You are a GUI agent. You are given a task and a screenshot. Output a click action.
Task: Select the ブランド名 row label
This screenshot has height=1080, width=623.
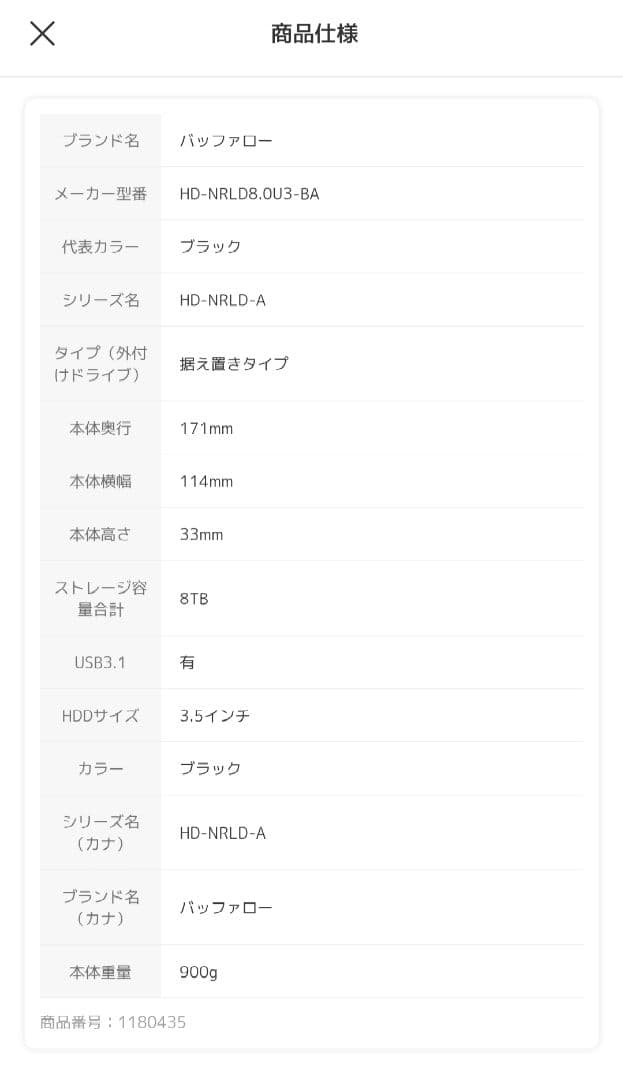coord(99,139)
